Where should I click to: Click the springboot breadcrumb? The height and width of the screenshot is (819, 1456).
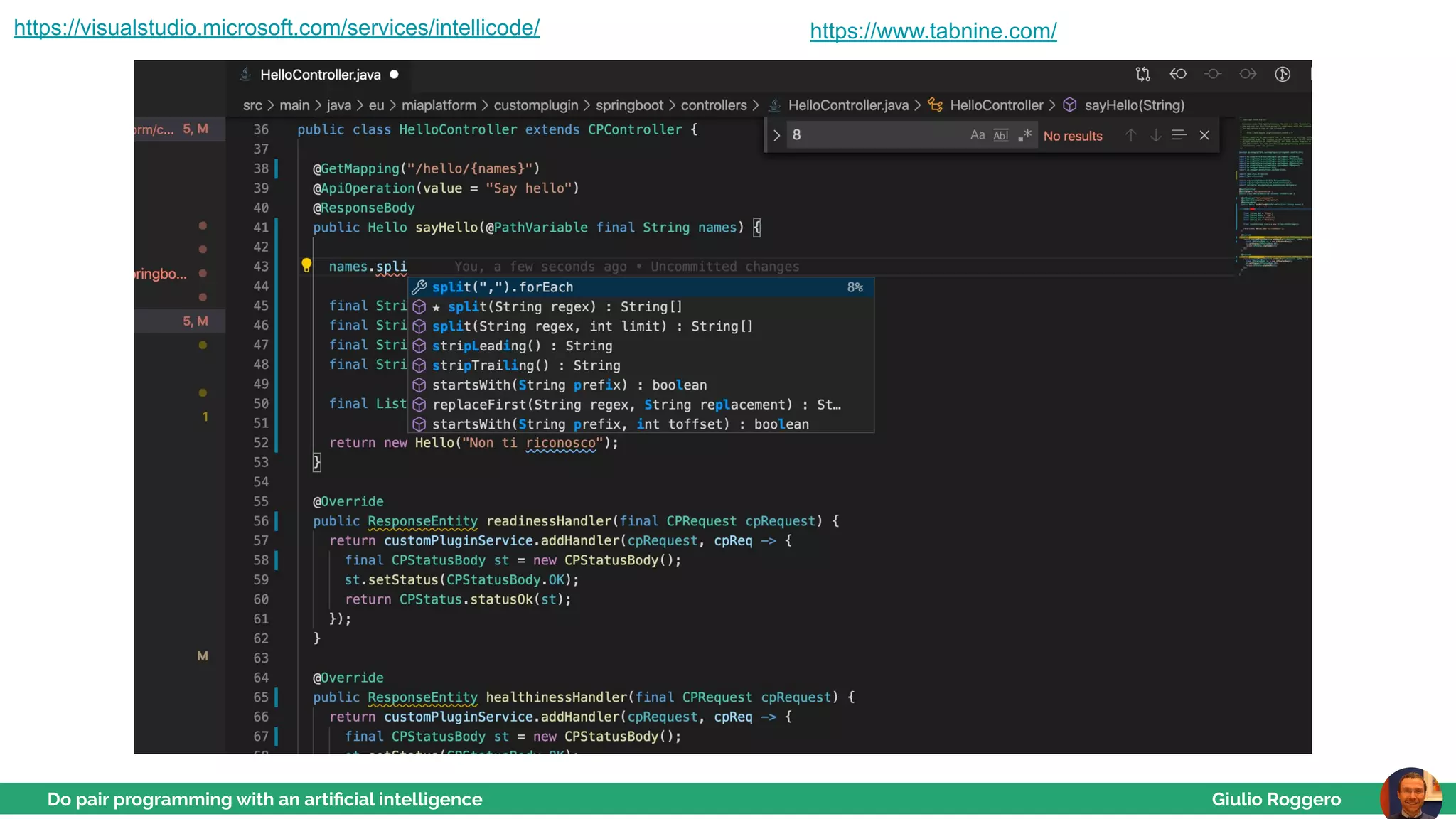point(629,105)
